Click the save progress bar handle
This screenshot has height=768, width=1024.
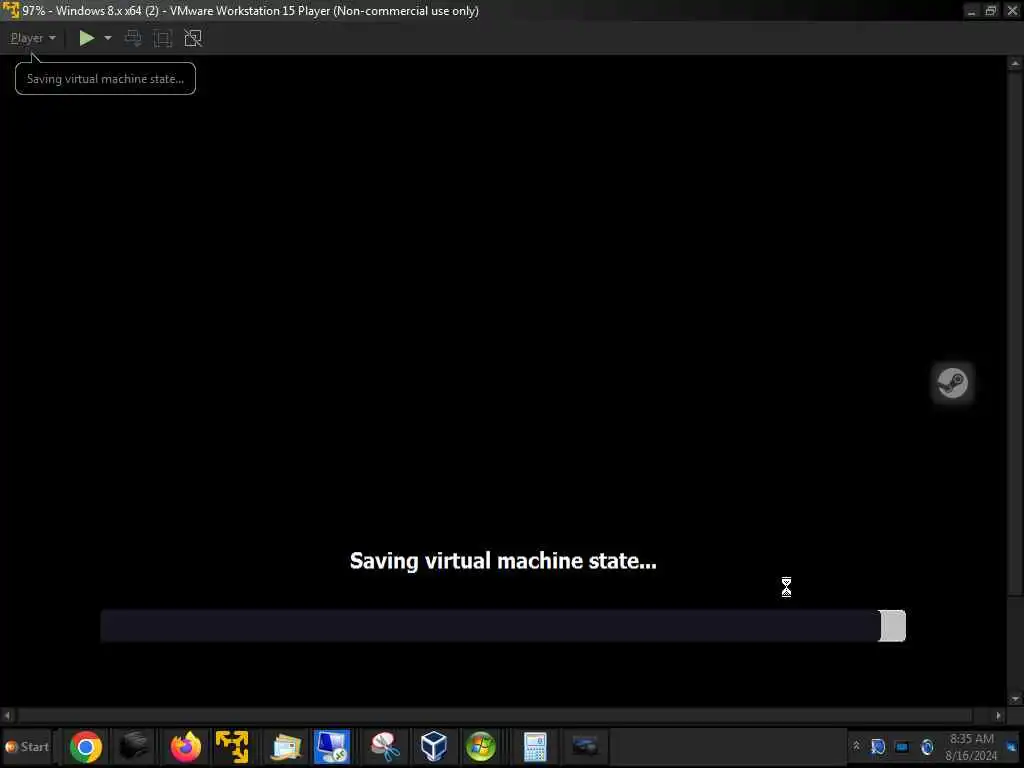[x=892, y=626]
